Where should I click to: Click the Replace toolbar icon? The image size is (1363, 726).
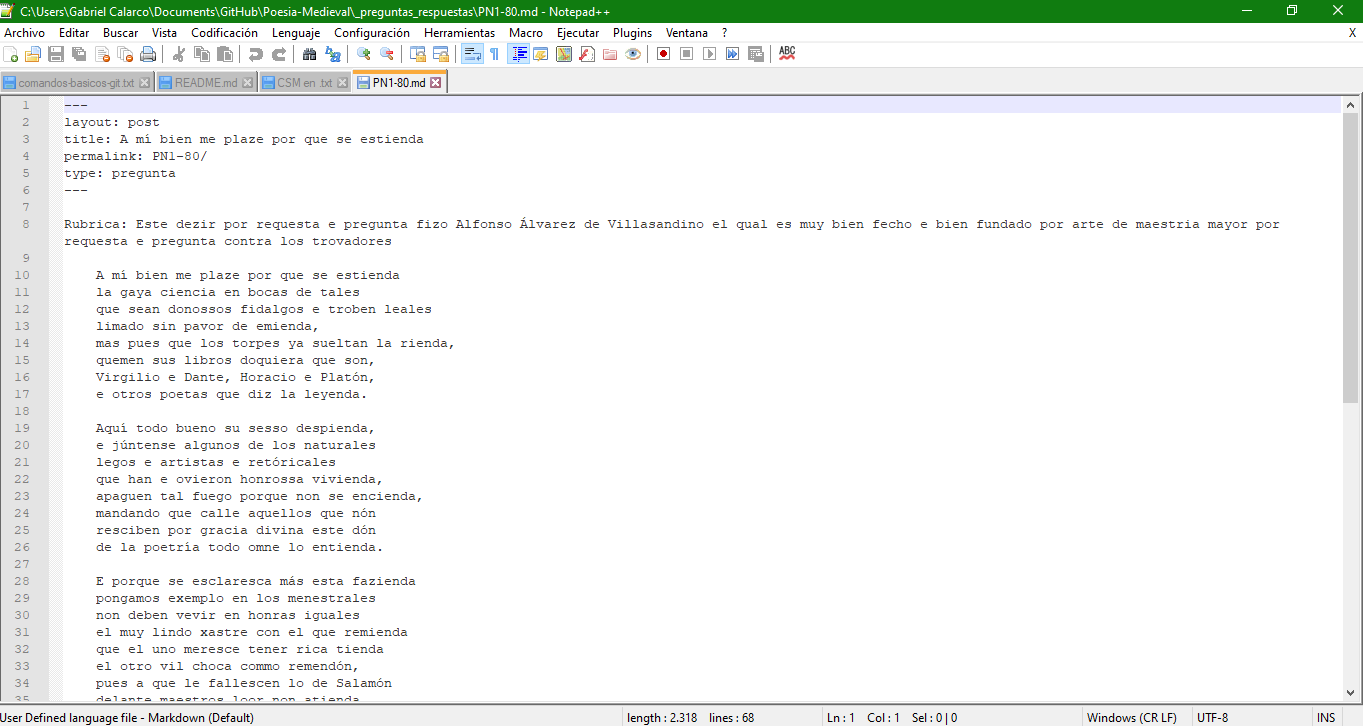(332, 53)
